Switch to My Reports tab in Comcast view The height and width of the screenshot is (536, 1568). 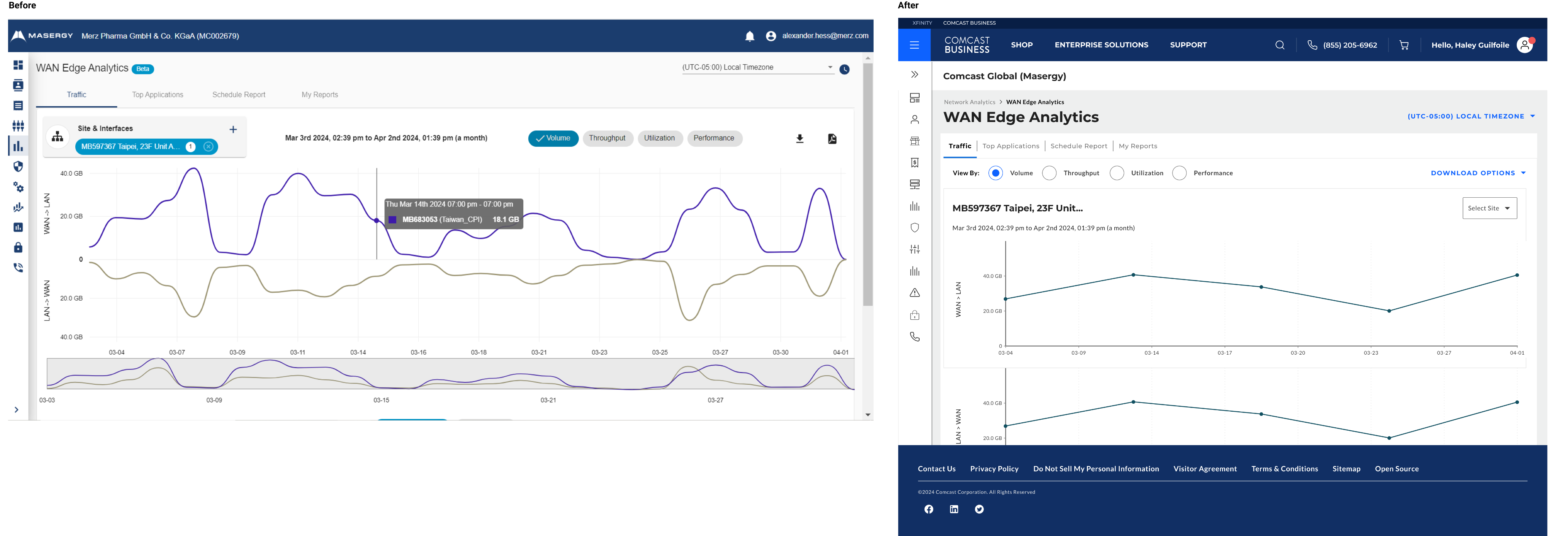click(1137, 146)
